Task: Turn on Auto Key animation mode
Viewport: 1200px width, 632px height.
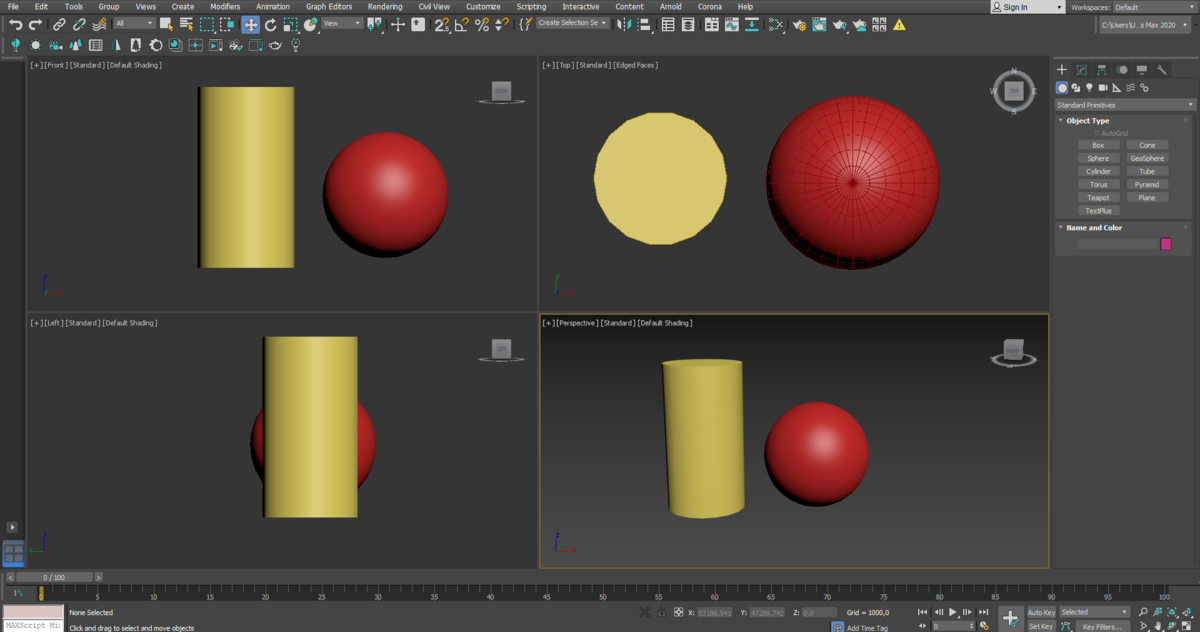Action: [x=1040, y=611]
